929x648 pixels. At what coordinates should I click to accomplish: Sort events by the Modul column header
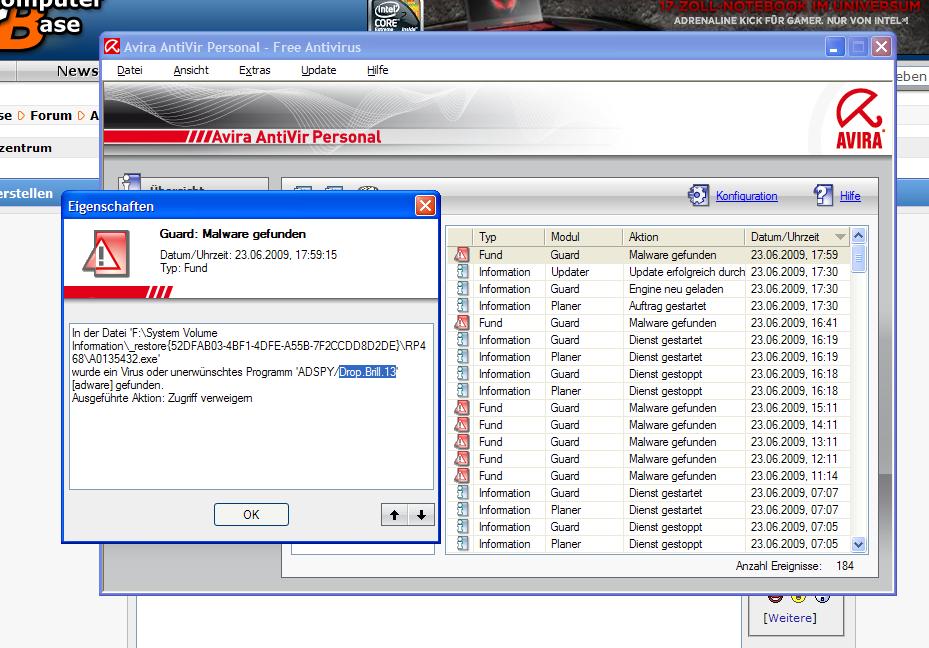(x=584, y=237)
